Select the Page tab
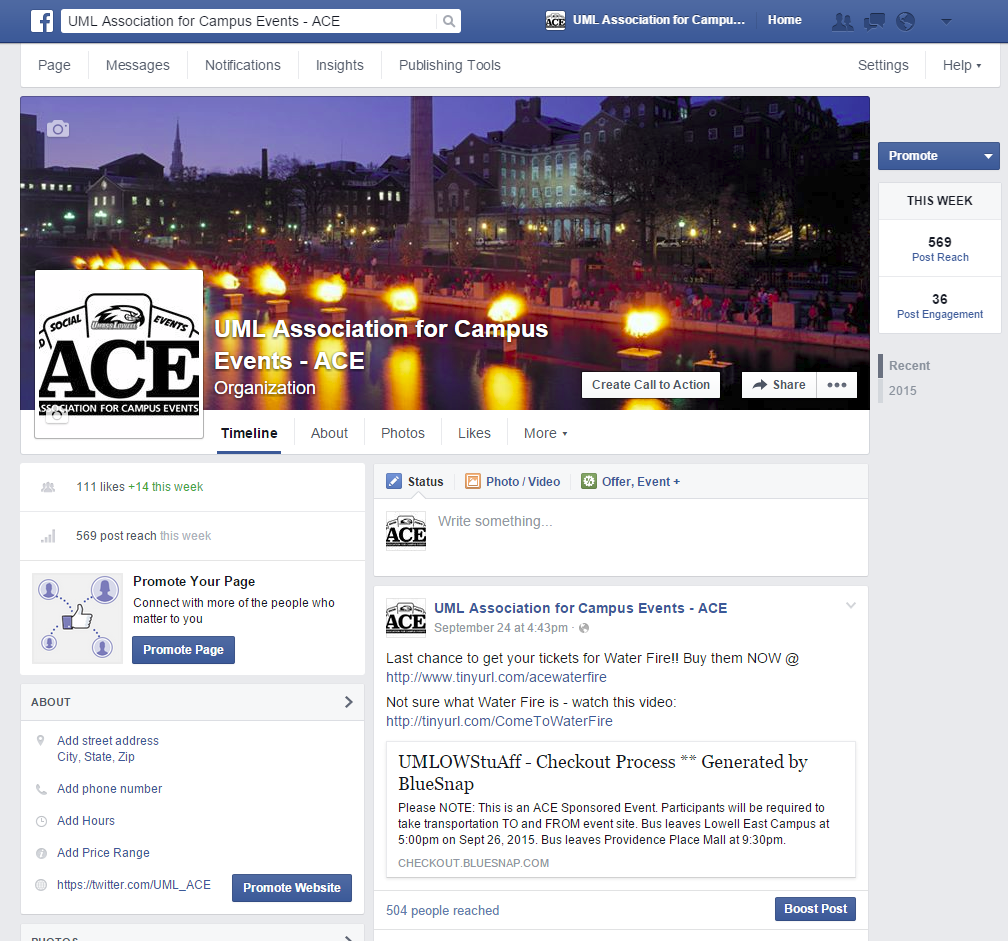 (x=54, y=66)
